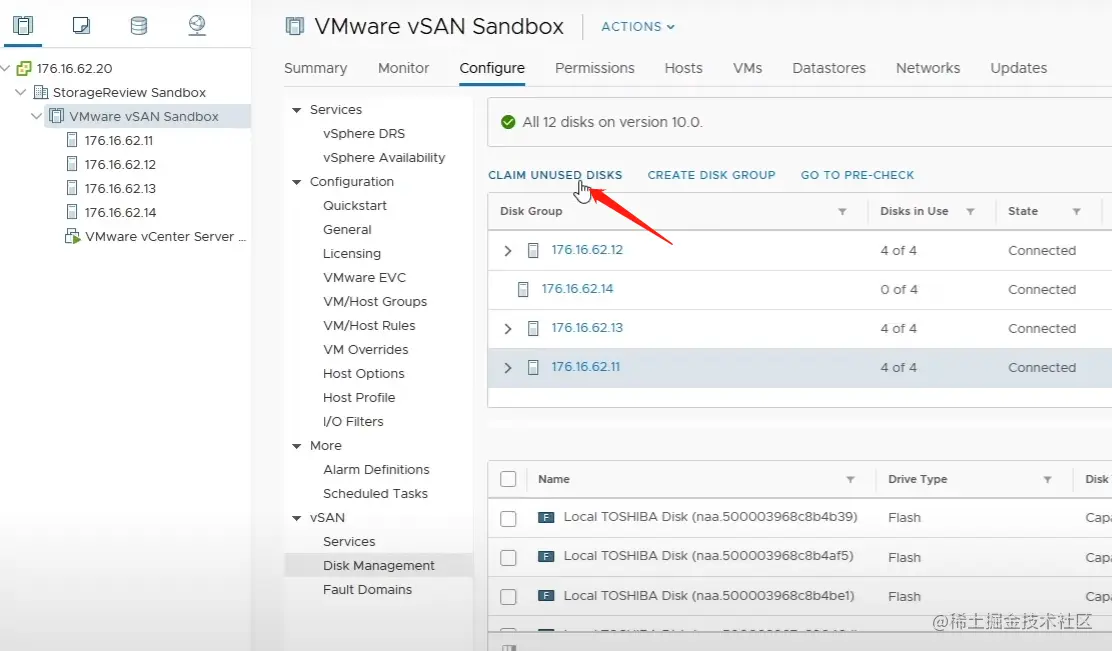This screenshot has width=1112, height=651.
Task: Switch to the Permissions tab
Action: click(x=594, y=68)
